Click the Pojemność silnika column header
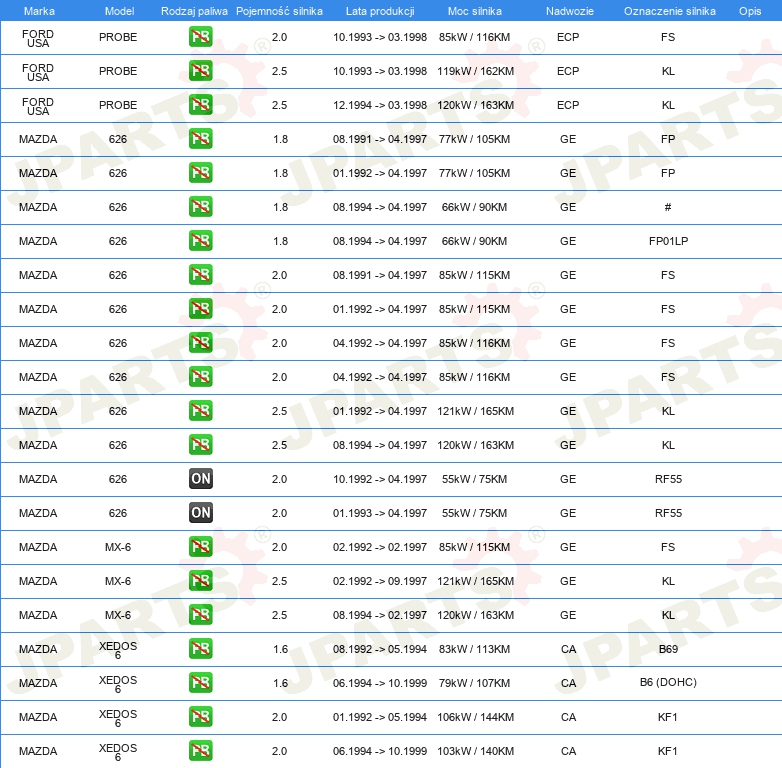 (x=279, y=11)
